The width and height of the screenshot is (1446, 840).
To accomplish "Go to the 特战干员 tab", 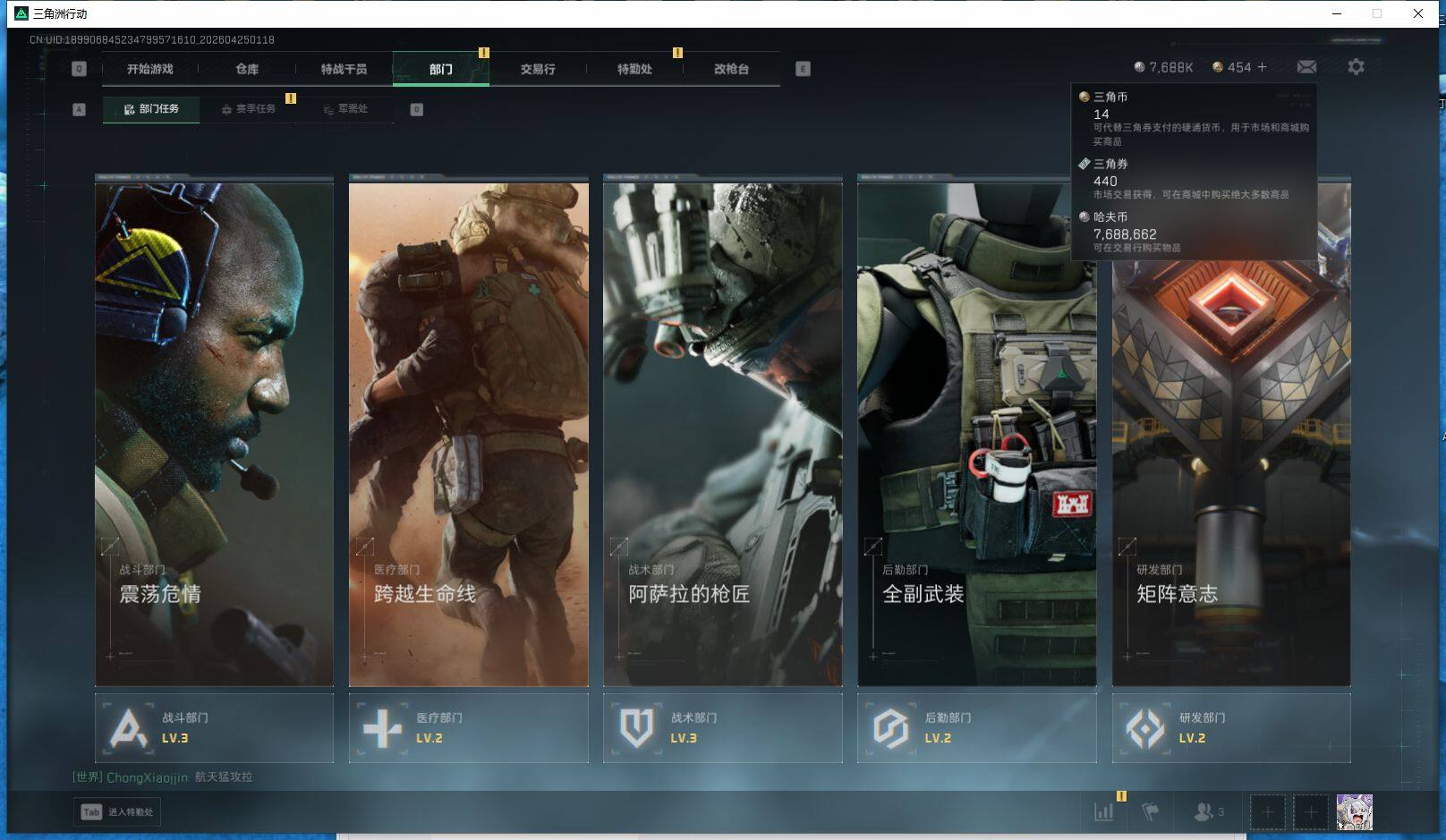I will [x=344, y=69].
